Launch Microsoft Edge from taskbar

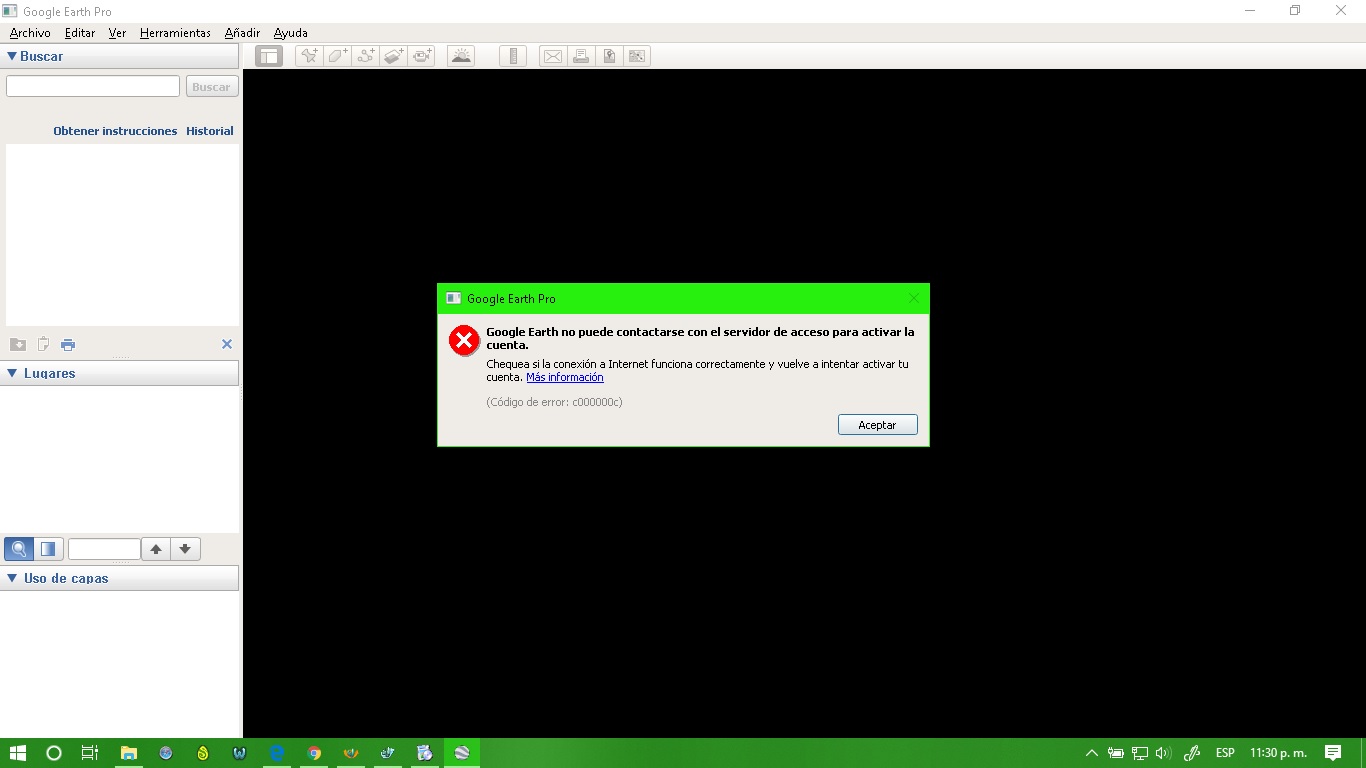[x=277, y=753]
